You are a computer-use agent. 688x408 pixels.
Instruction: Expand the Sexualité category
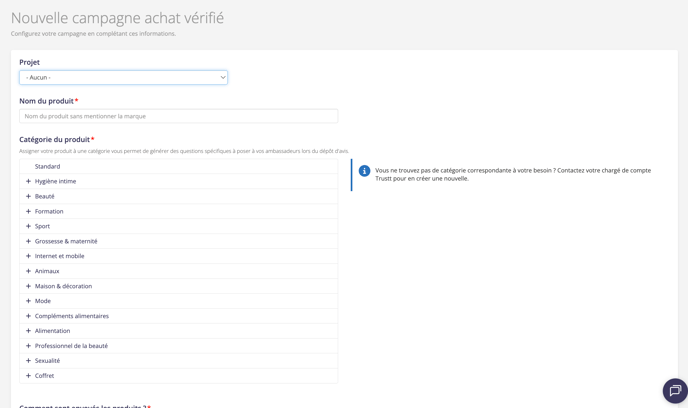click(x=28, y=361)
